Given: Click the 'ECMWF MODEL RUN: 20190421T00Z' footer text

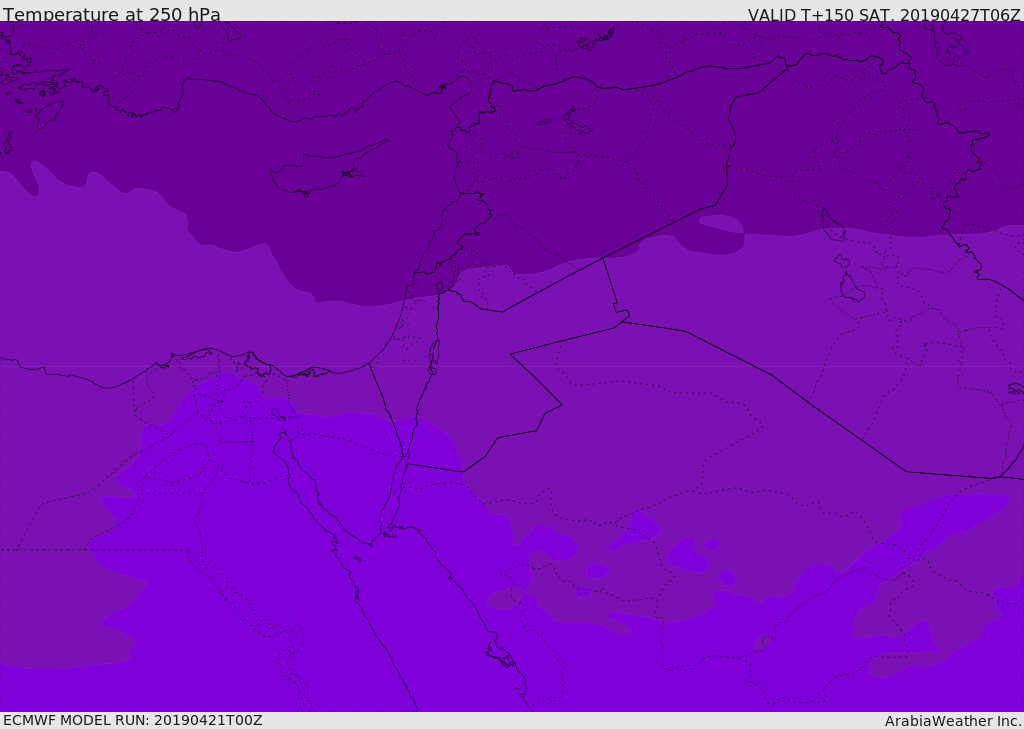Looking at the screenshot, I should click(133, 720).
